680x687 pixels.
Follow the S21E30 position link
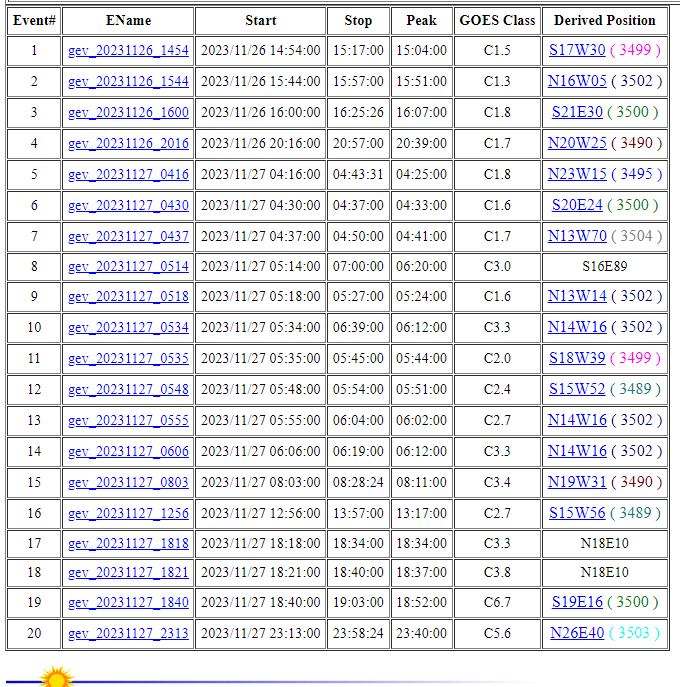pyautogui.click(x=577, y=112)
